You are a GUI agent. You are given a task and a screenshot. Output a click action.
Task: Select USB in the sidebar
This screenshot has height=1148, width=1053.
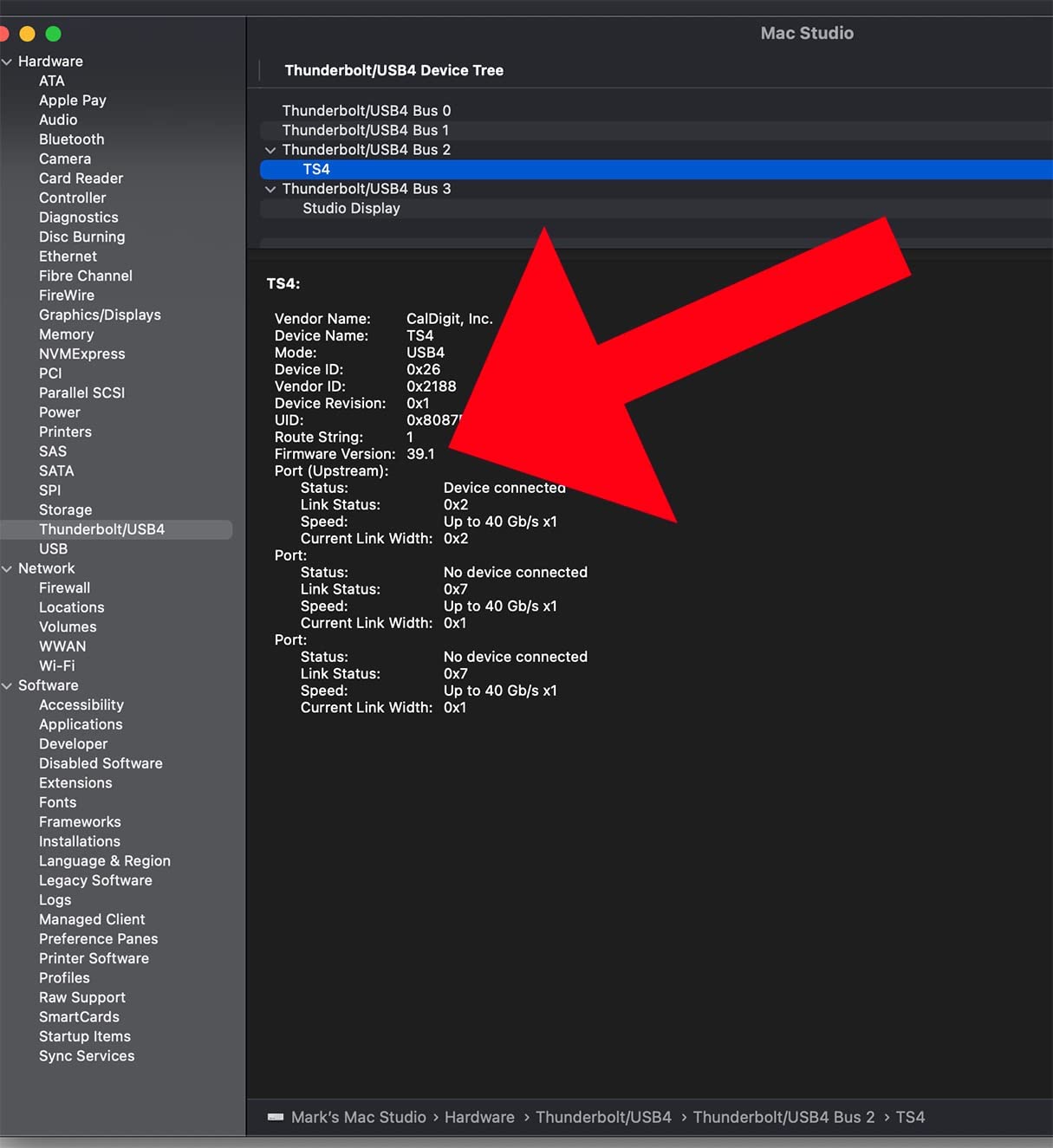[x=53, y=548]
